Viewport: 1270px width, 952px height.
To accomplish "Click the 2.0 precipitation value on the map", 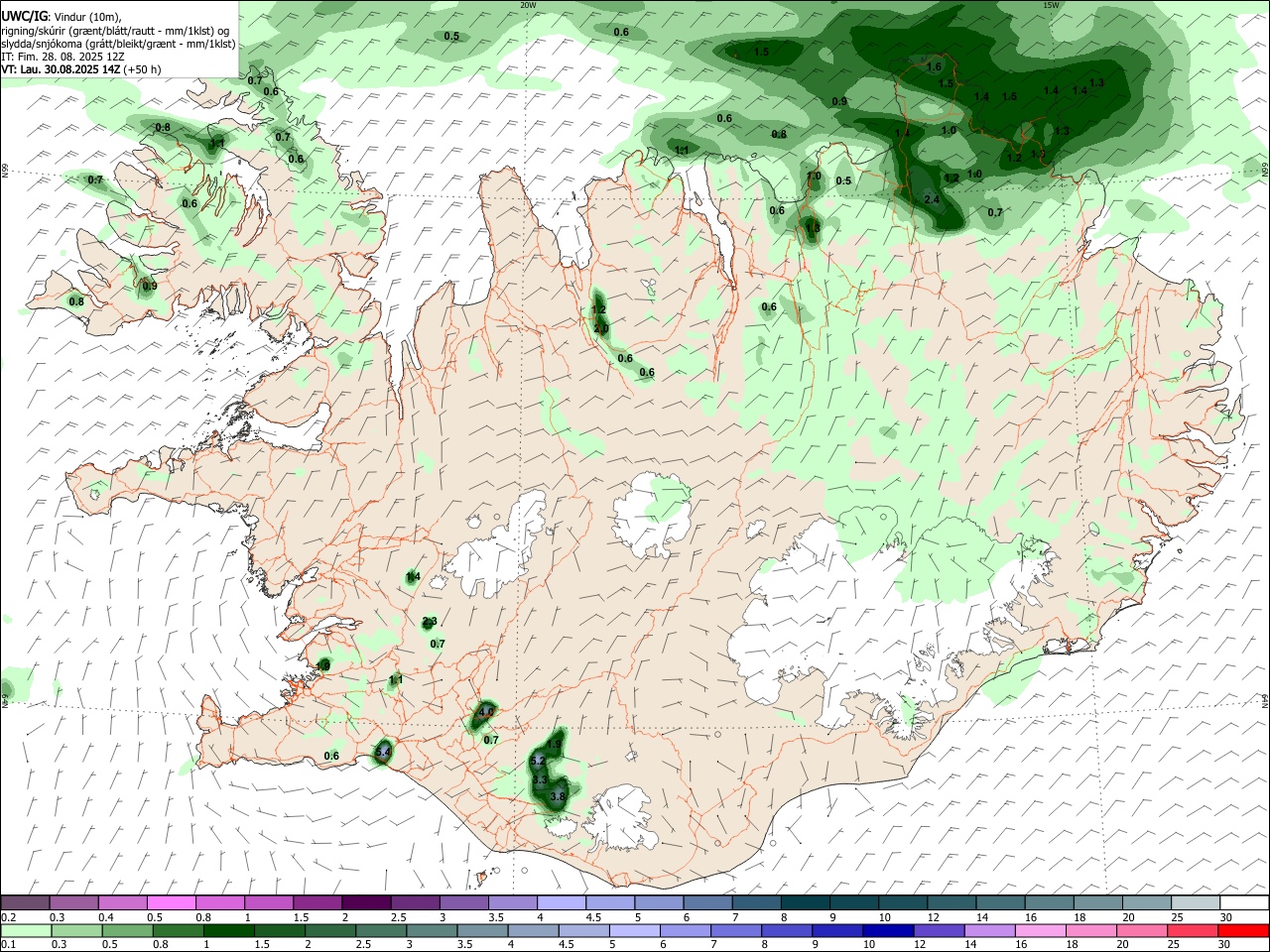I will click(601, 328).
